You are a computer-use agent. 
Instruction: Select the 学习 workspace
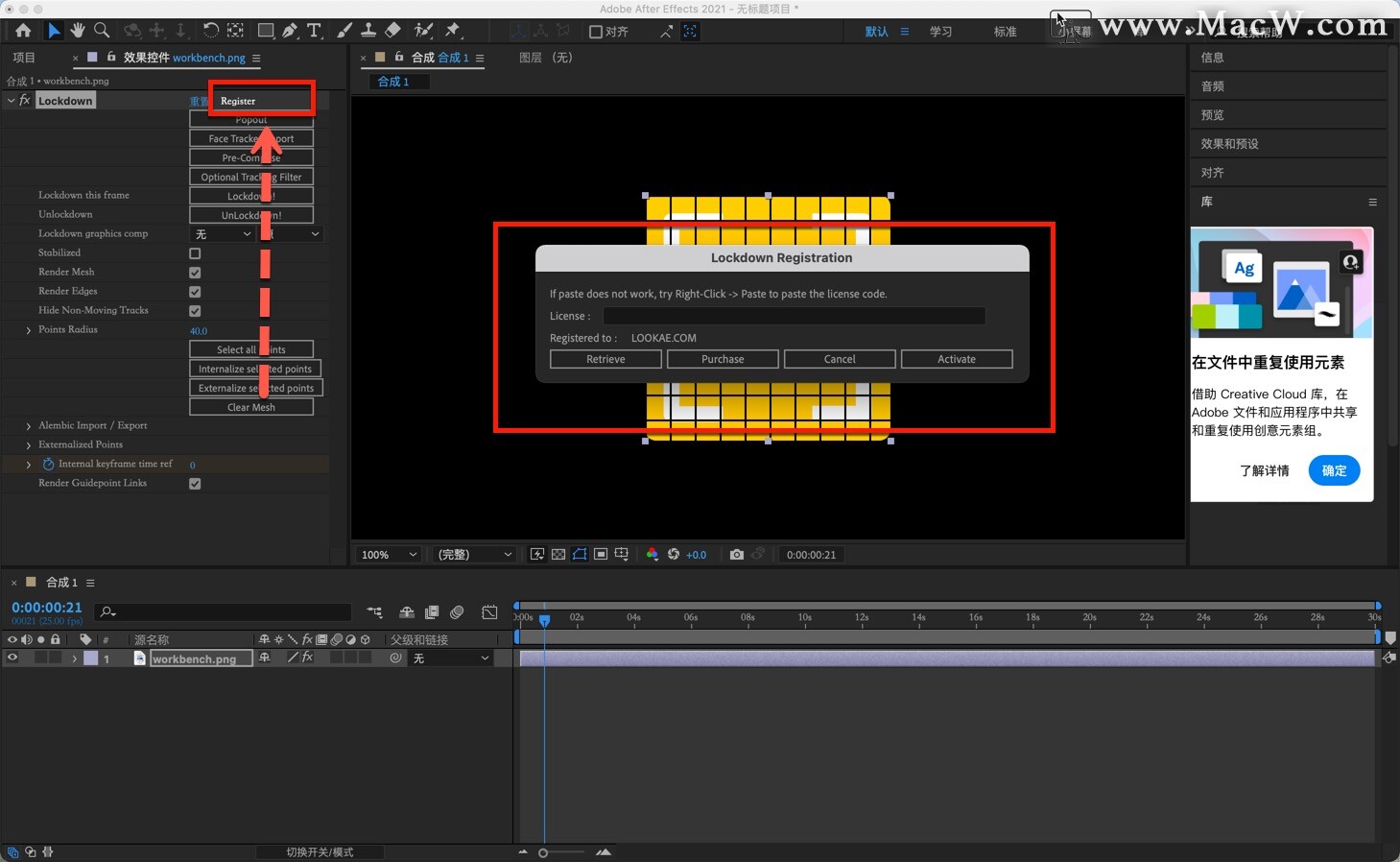point(940,32)
